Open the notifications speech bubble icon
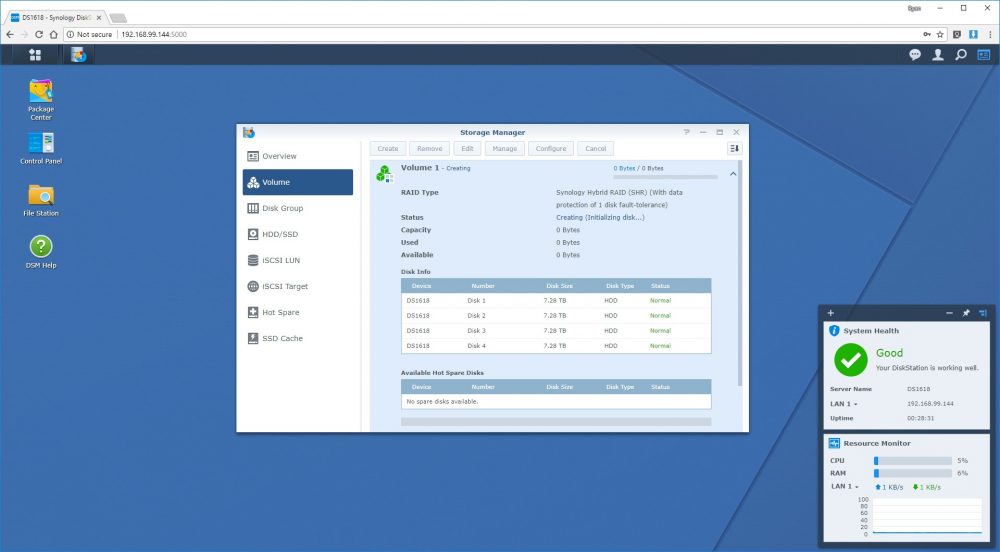The height and width of the screenshot is (552, 1000). point(915,55)
